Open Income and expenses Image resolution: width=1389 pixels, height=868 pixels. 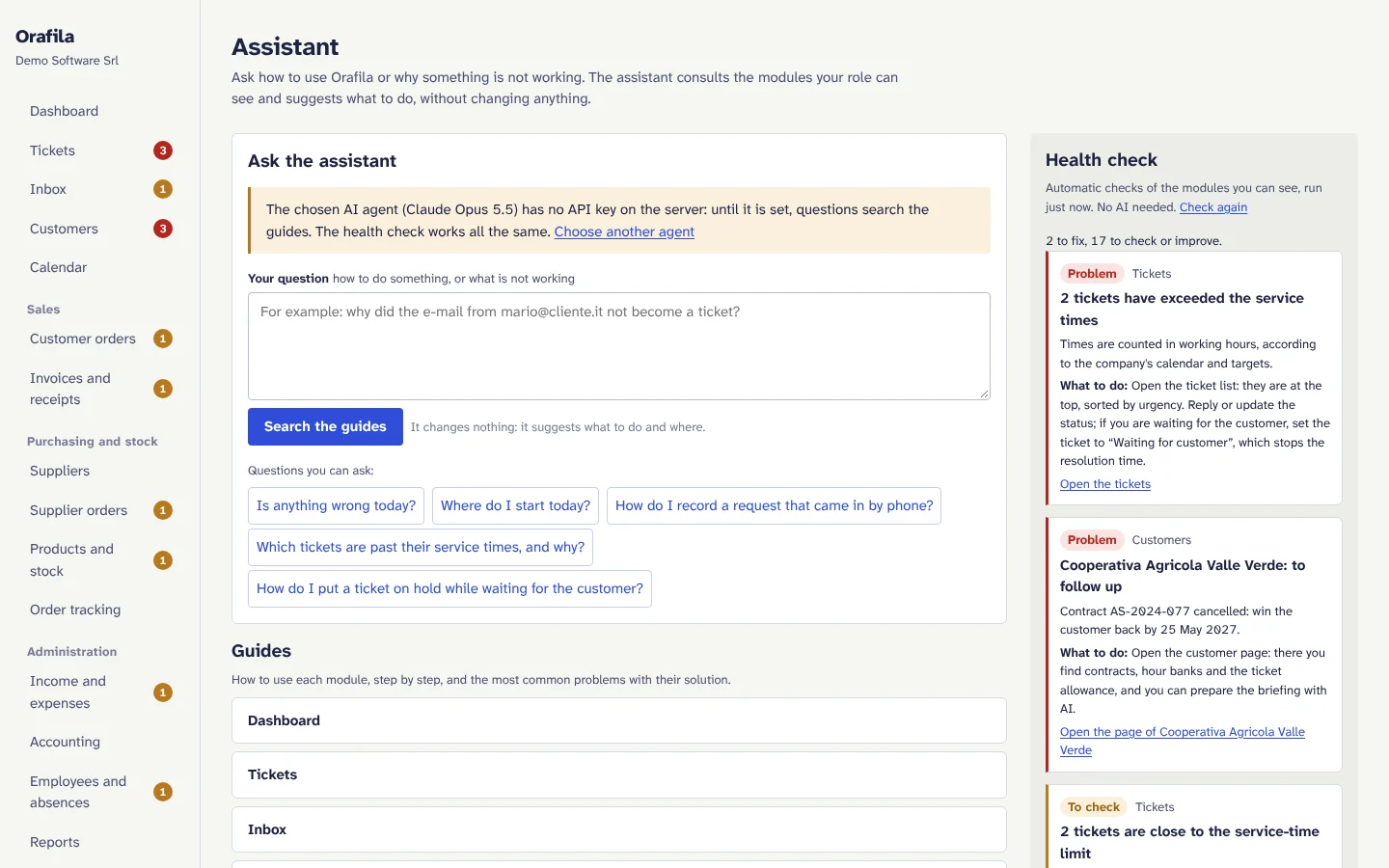point(99,692)
